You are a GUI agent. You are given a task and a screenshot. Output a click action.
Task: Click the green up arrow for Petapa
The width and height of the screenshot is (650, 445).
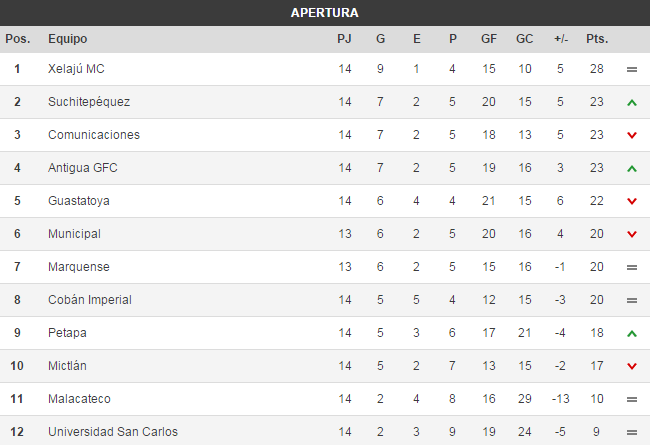631,334
